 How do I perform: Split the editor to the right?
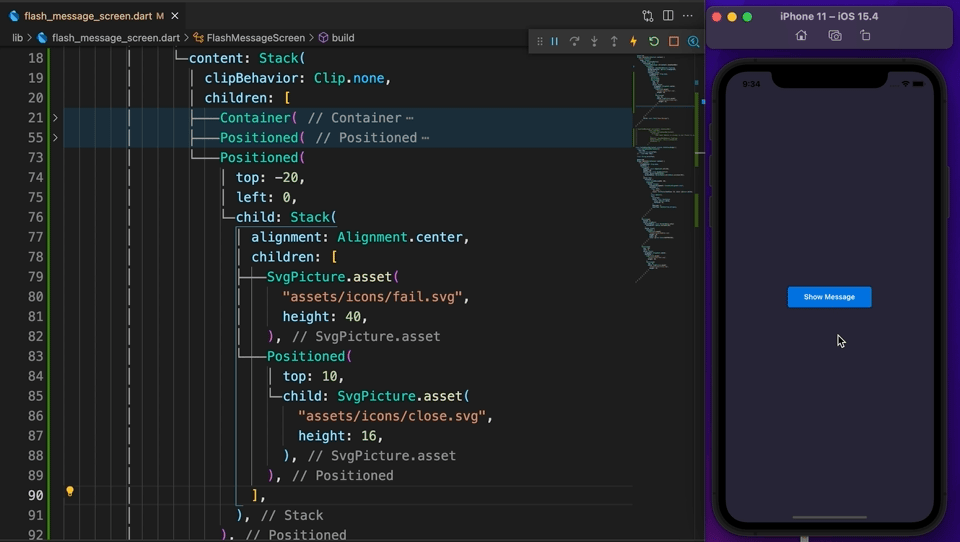[x=668, y=15]
